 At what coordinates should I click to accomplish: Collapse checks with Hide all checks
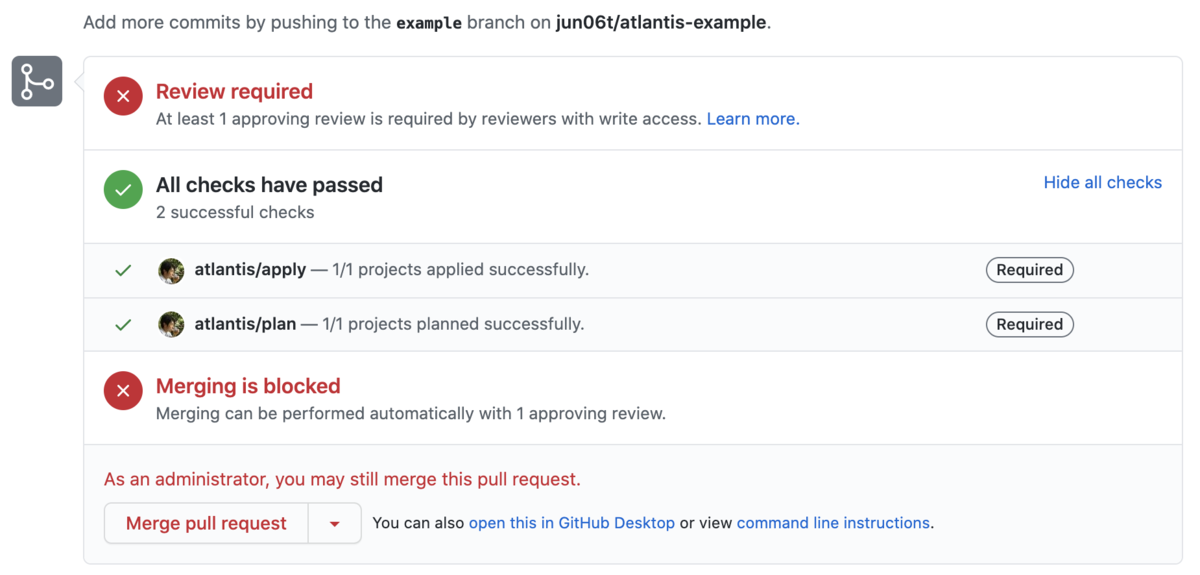(1102, 182)
